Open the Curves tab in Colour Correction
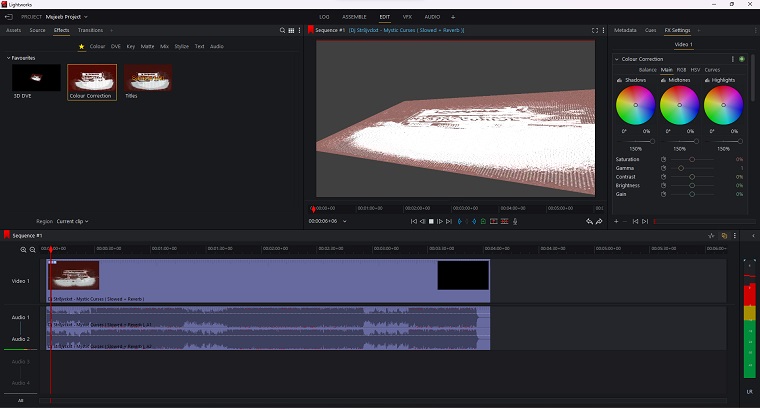 click(x=712, y=70)
